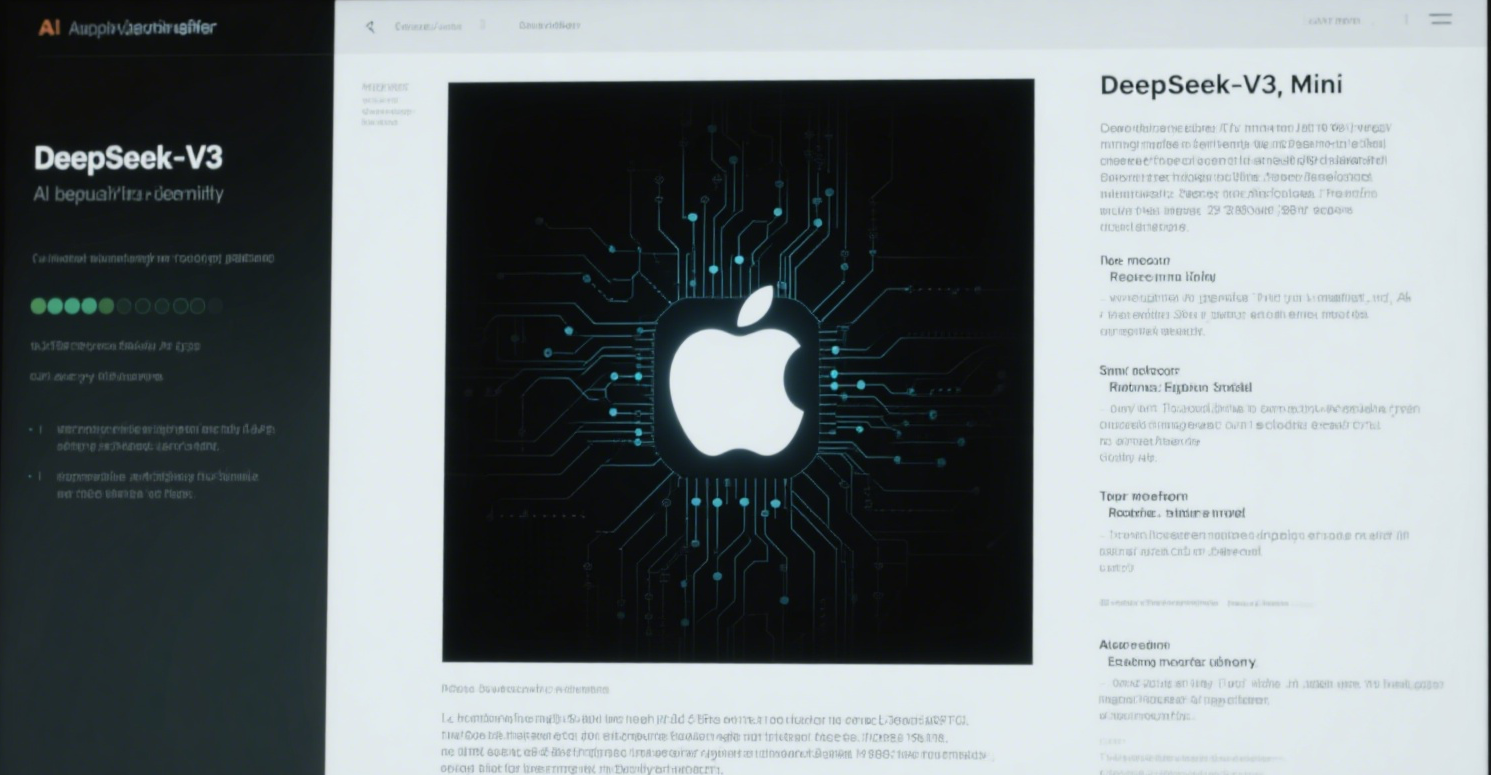Click the first green rating dot
1491x775 pixels.
39,306
